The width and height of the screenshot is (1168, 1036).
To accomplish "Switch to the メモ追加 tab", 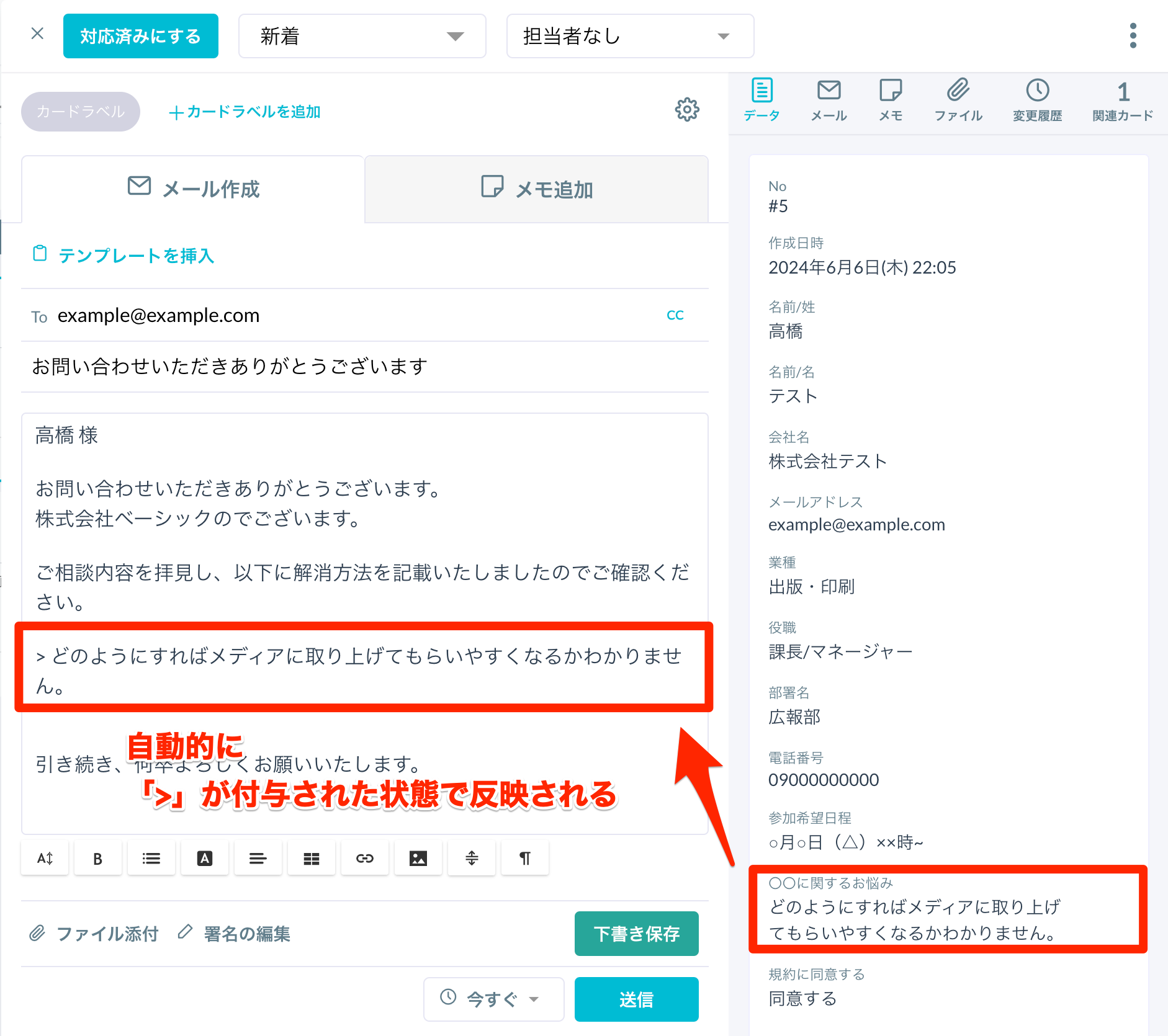I will (536, 189).
